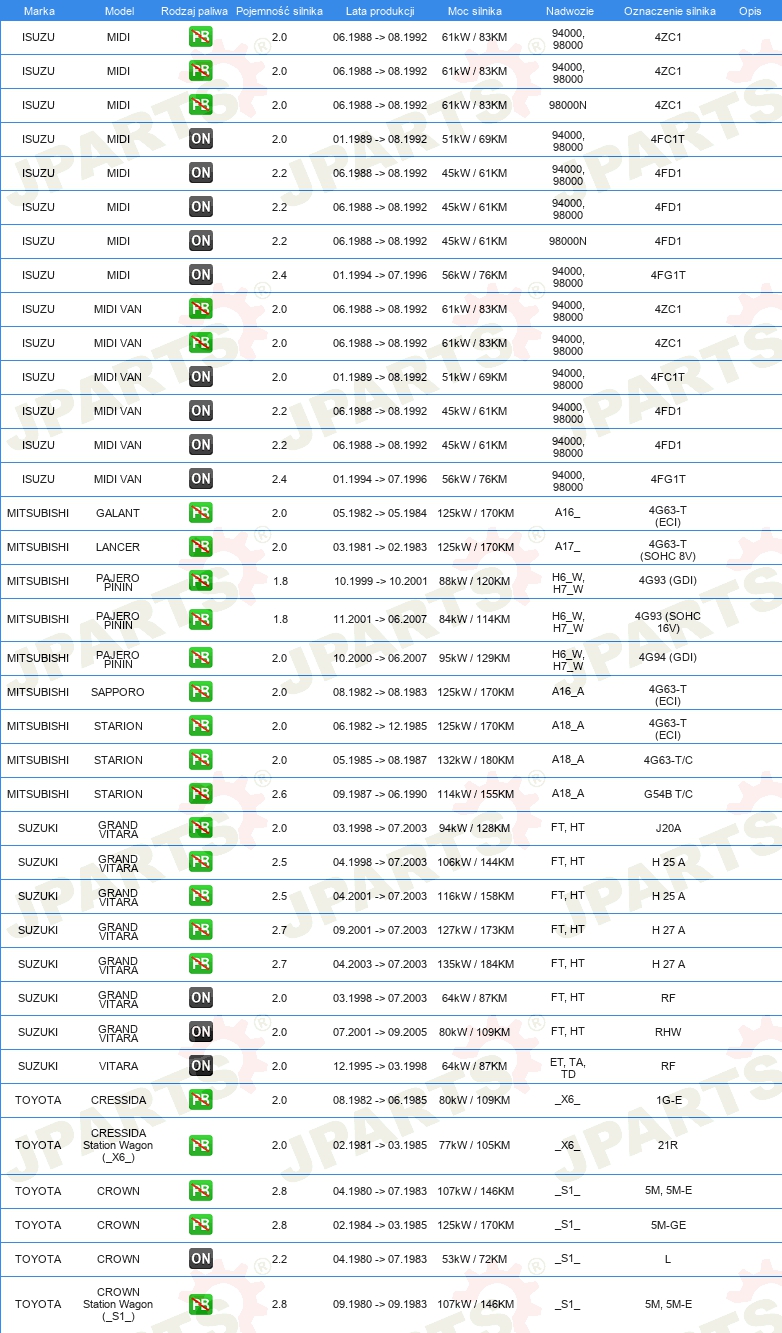The image size is (782, 1333).
Task: Click the power value 77kW / 105KM
Action: tap(475, 1146)
